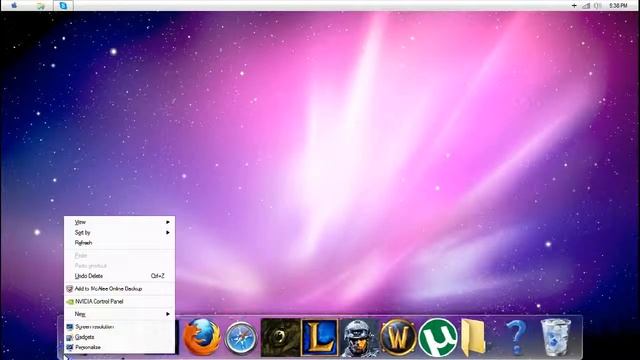Open Gadgets from context menu
The image size is (640, 360).
(120, 337)
